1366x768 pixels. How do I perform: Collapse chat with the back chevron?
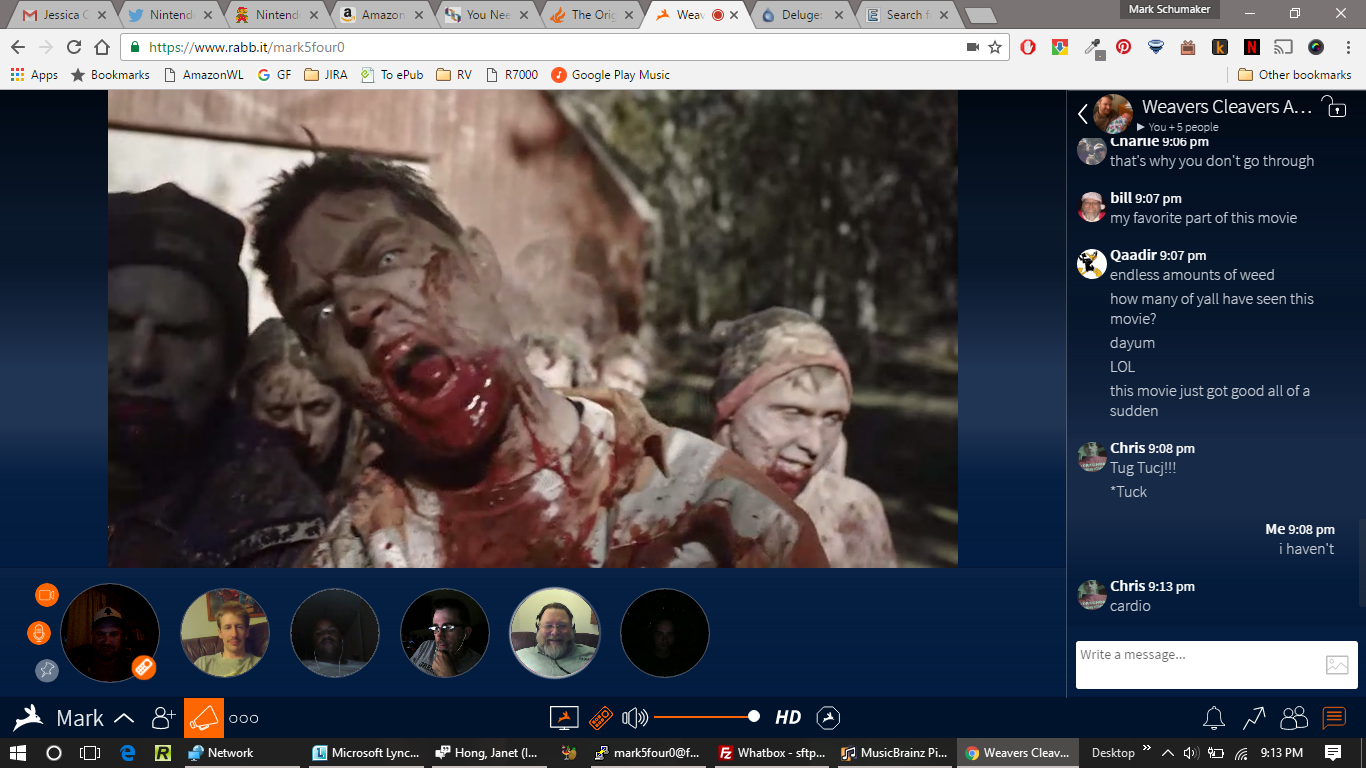coord(1083,114)
